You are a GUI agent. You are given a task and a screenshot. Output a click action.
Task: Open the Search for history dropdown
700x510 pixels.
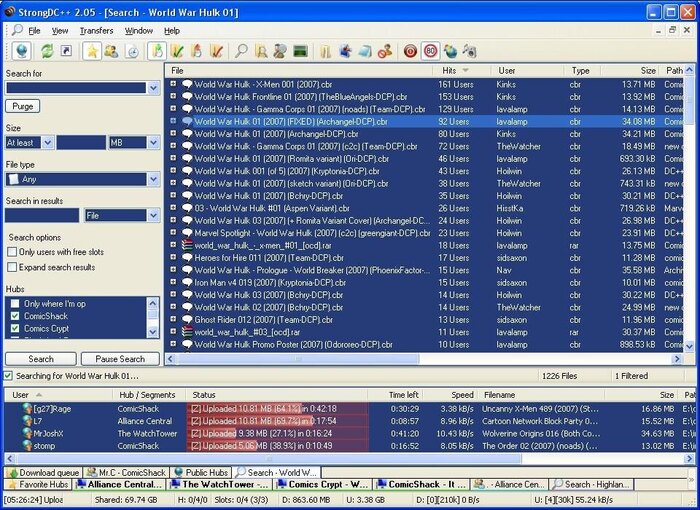pos(153,88)
